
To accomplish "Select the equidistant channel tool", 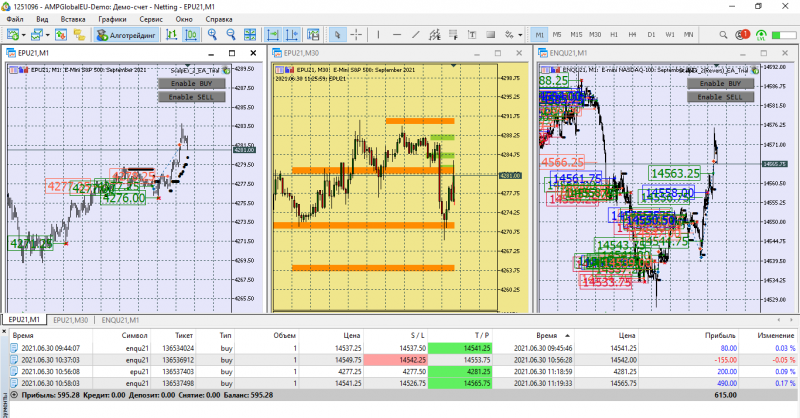I will (x=435, y=35).
